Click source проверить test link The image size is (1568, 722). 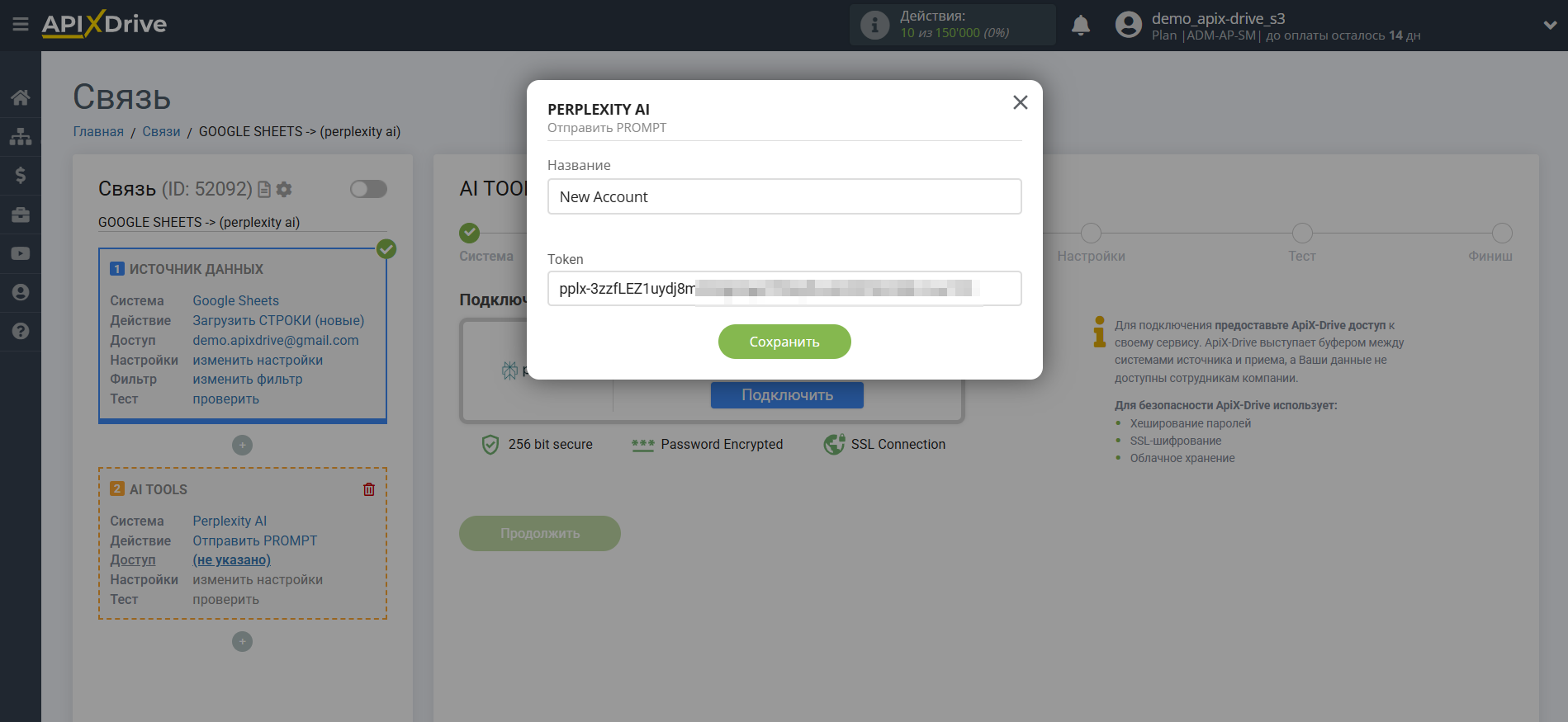click(225, 399)
